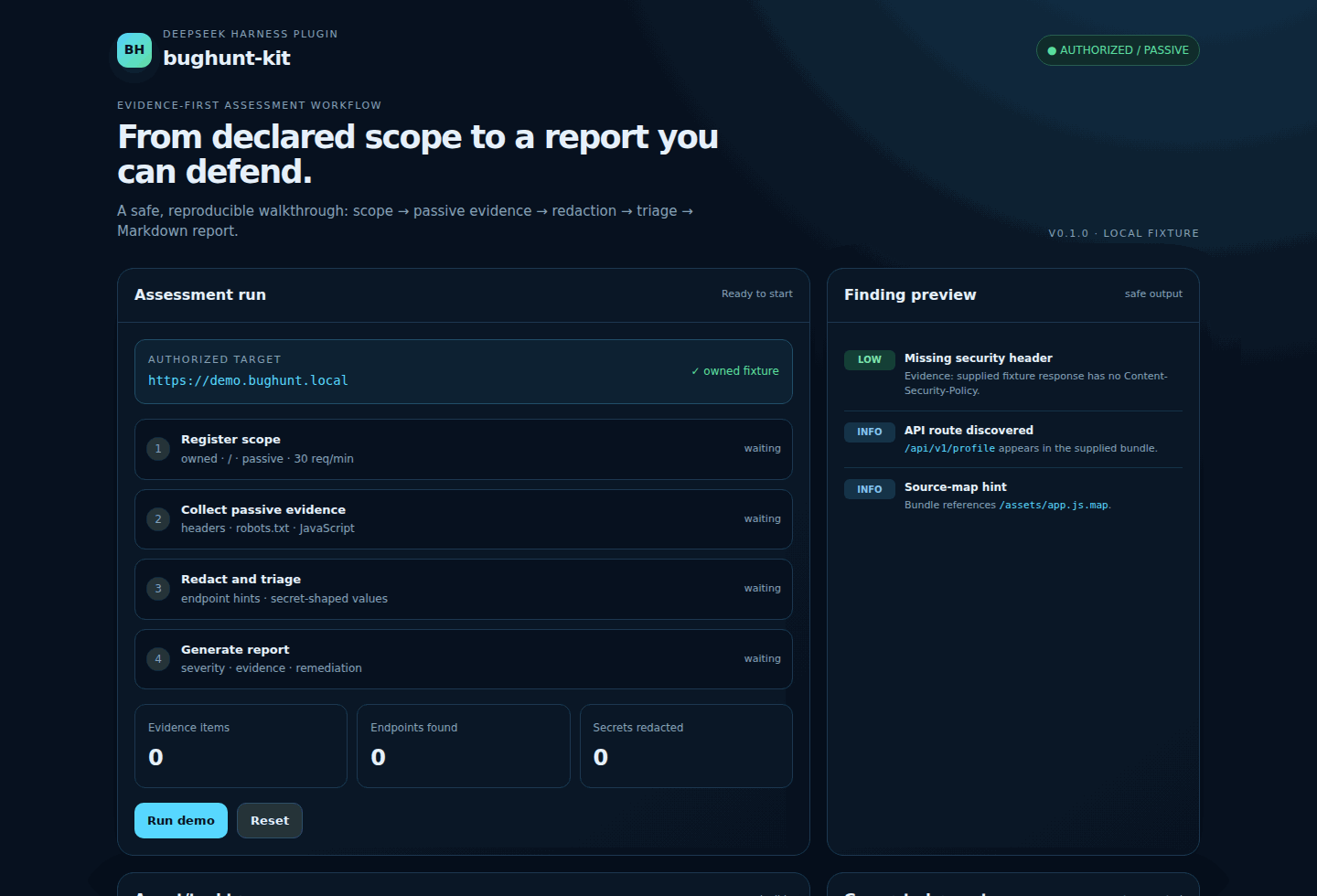This screenshot has height=896, width=1317.
Task: Click the Source-map hint finding title
Action: (956, 486)
